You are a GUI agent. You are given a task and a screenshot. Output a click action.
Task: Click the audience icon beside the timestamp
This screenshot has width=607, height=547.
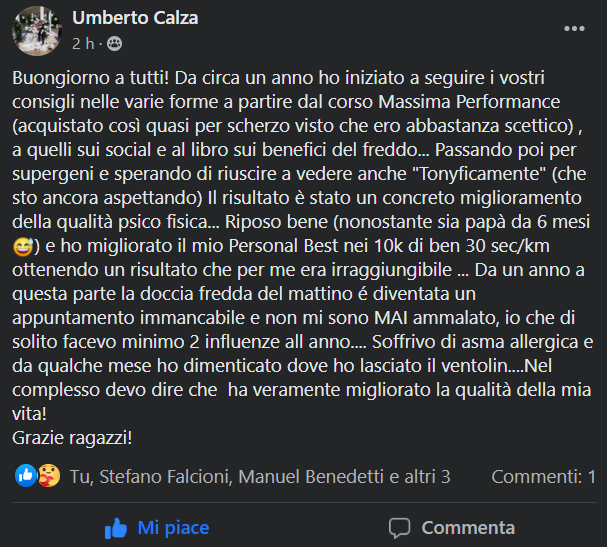(114, 44)
